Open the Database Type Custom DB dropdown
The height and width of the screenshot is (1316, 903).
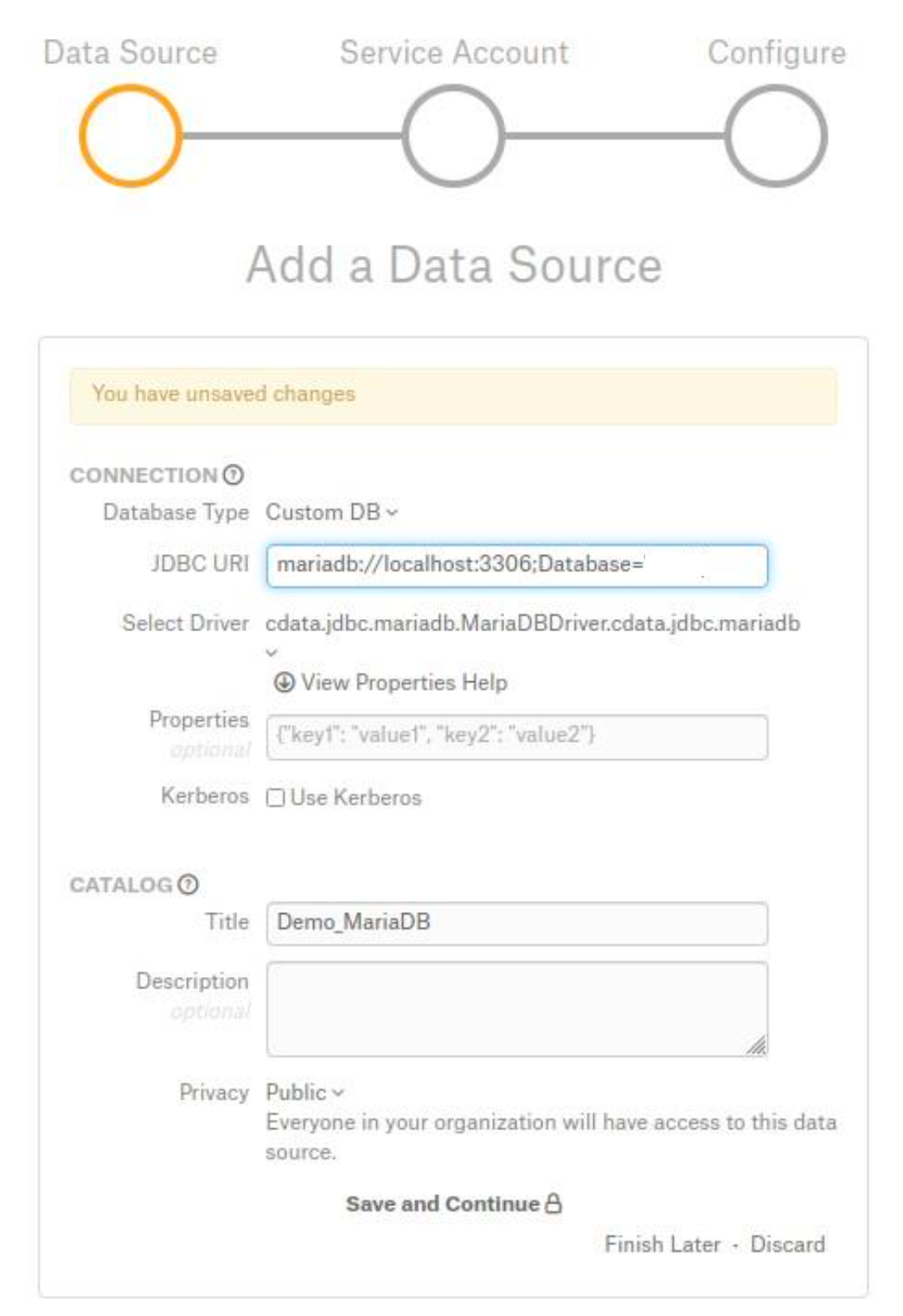[332, 512]
